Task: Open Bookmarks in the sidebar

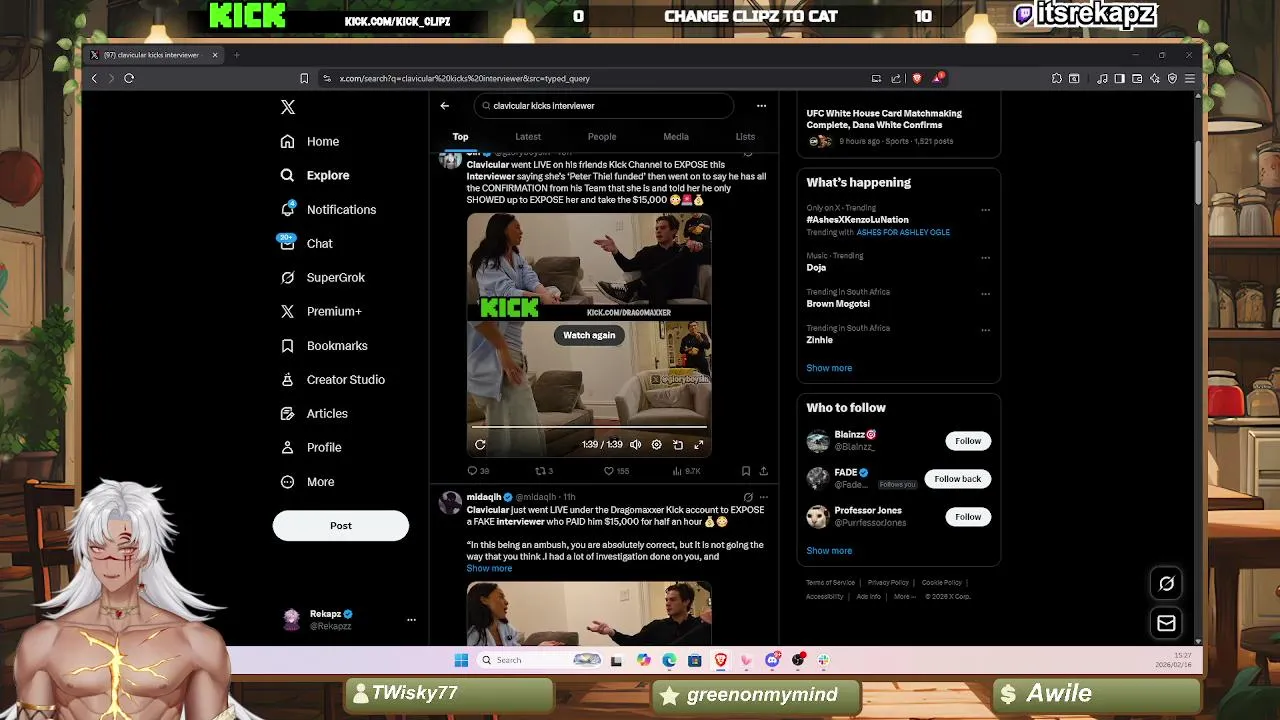Action: (324, 345)
